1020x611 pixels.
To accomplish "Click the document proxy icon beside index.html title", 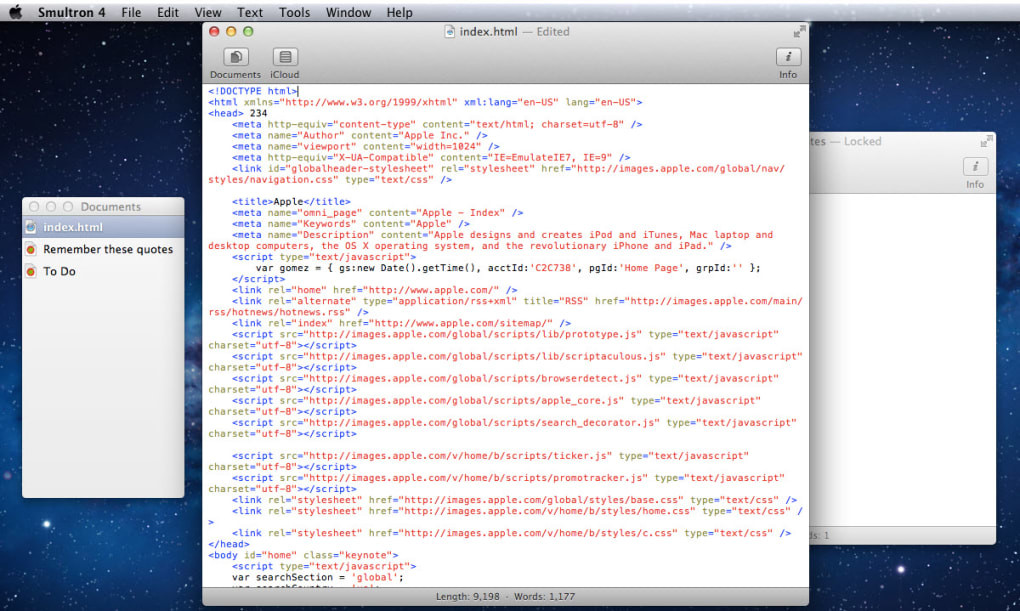I will [449, 31].
